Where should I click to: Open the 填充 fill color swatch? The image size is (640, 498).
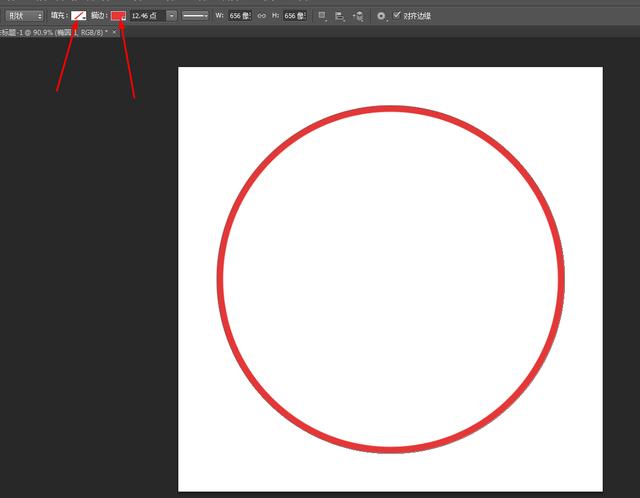(x=78, y=16)
